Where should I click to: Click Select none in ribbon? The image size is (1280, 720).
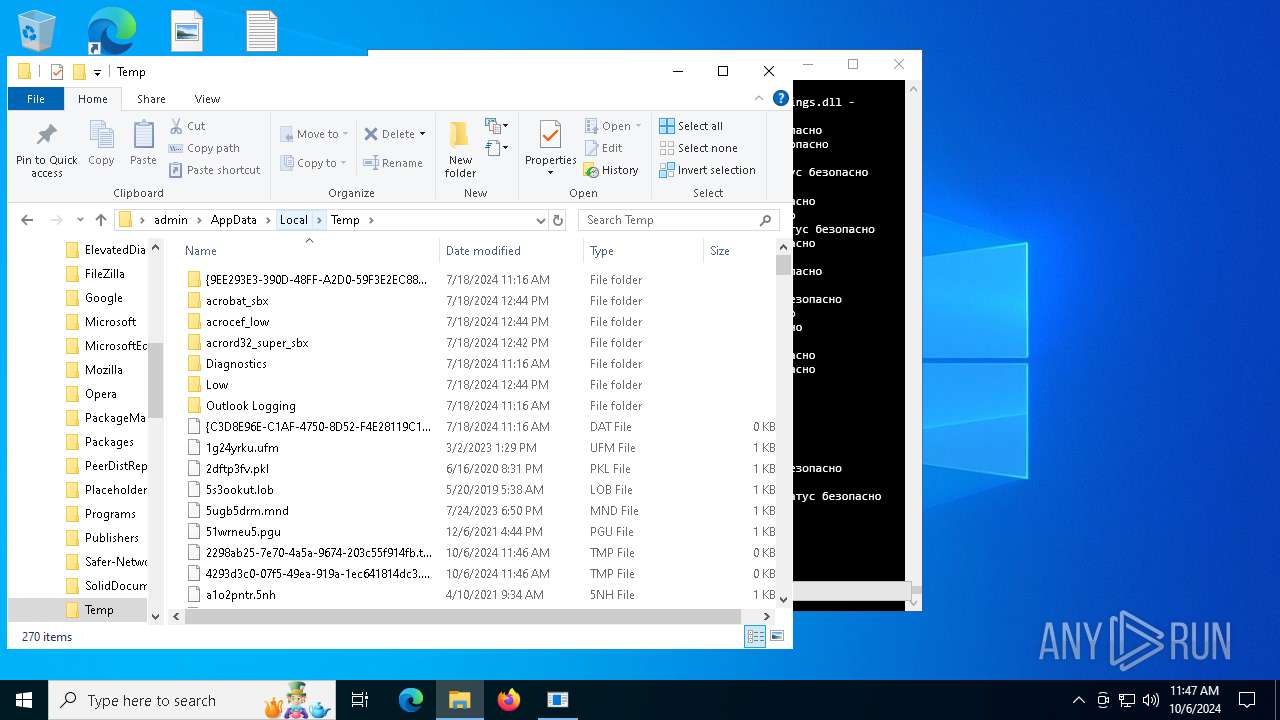point(698,148)
